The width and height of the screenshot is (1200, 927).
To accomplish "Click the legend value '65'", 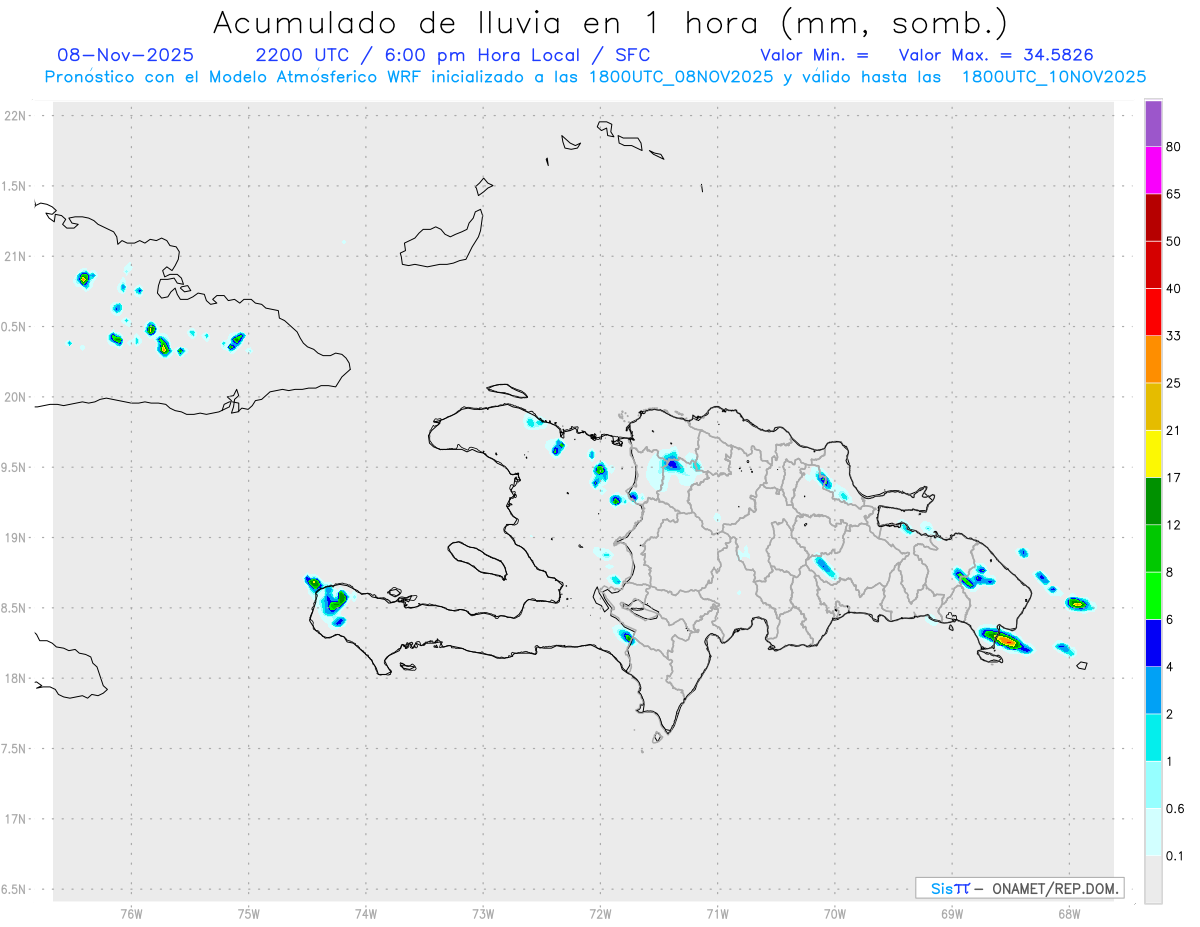I will click(x=1174, y=195).
